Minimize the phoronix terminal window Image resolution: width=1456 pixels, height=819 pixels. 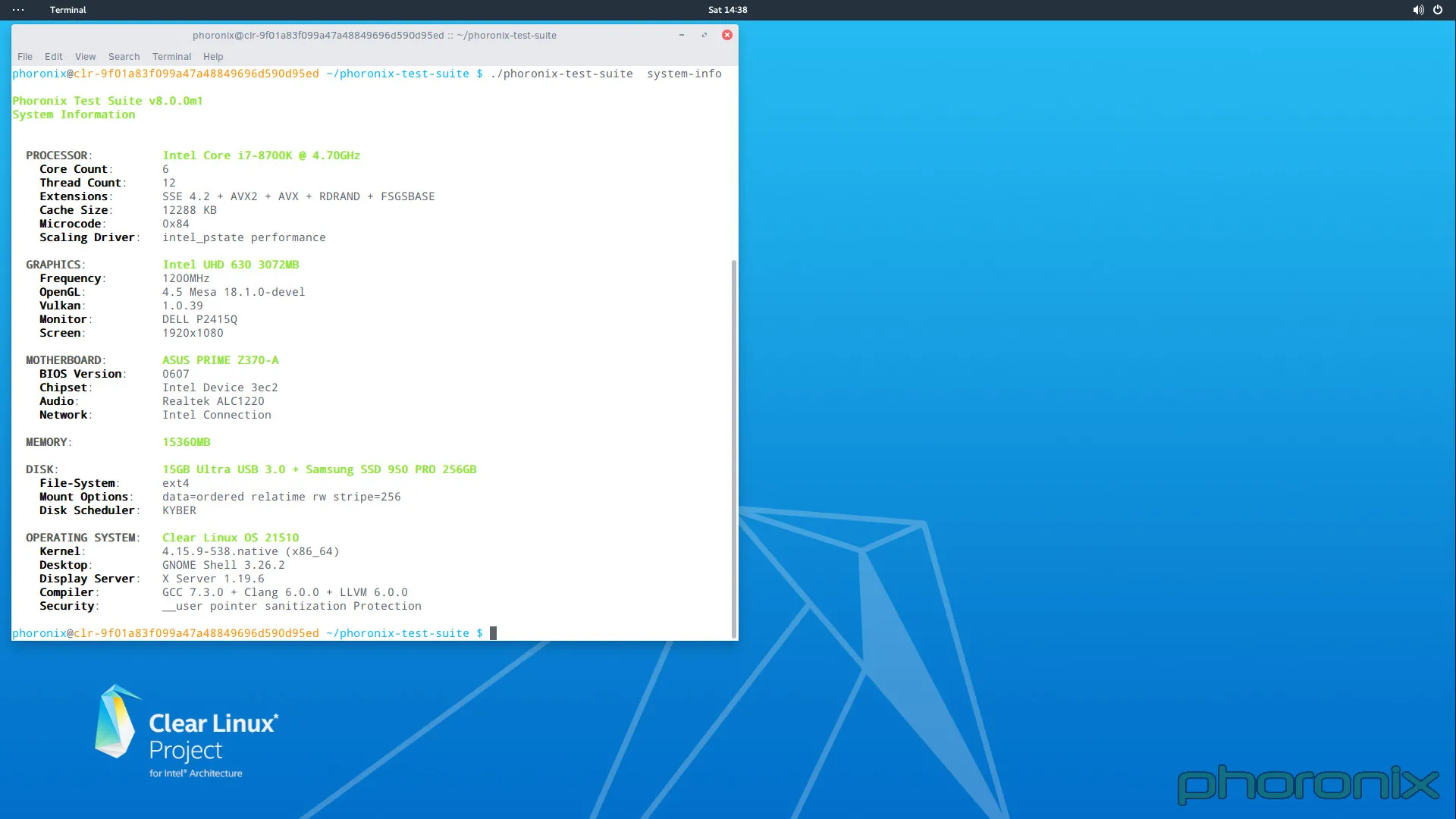(680, 35)
